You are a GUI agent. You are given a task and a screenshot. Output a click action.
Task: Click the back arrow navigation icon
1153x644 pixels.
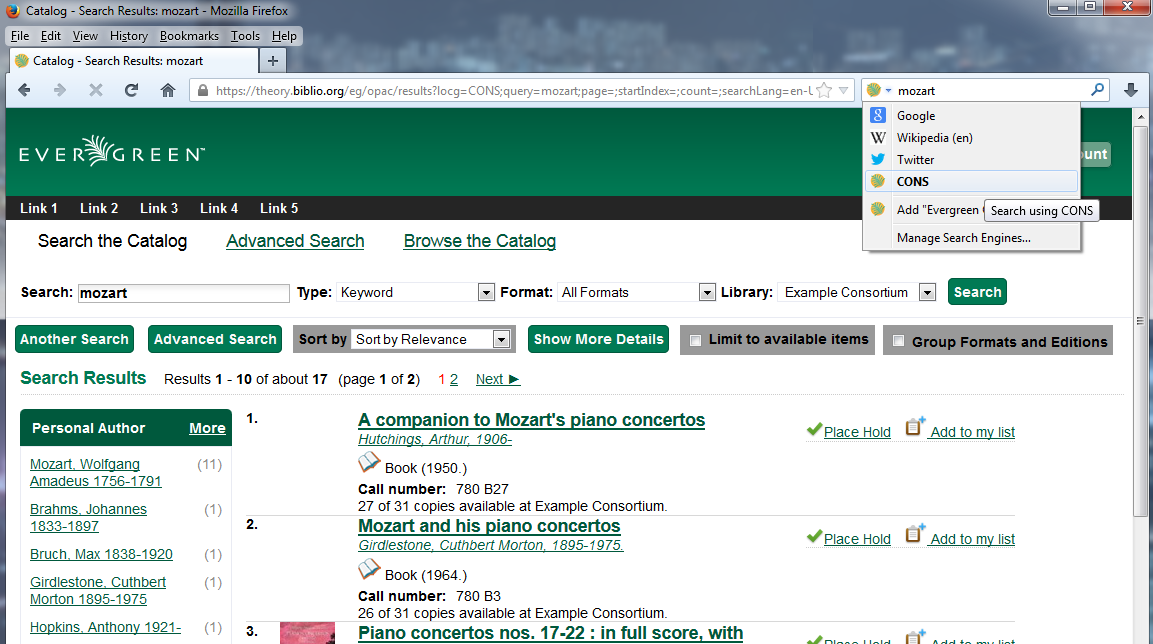[x=24, y=90]
